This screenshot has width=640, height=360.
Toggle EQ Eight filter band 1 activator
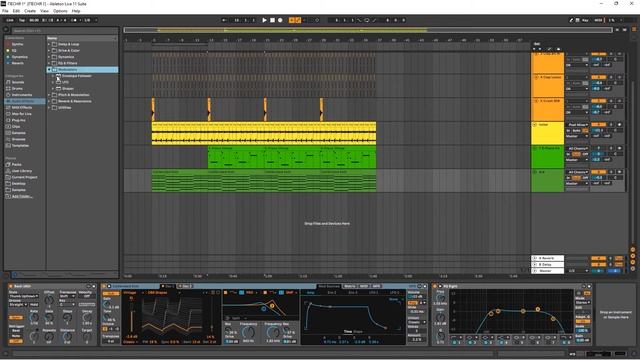[454, 342]
